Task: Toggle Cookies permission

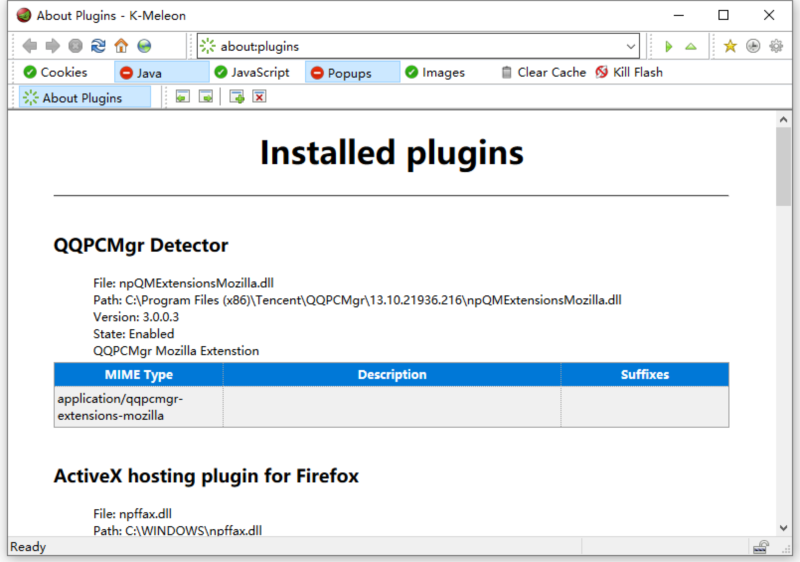Action: click(x=55, y=72)
